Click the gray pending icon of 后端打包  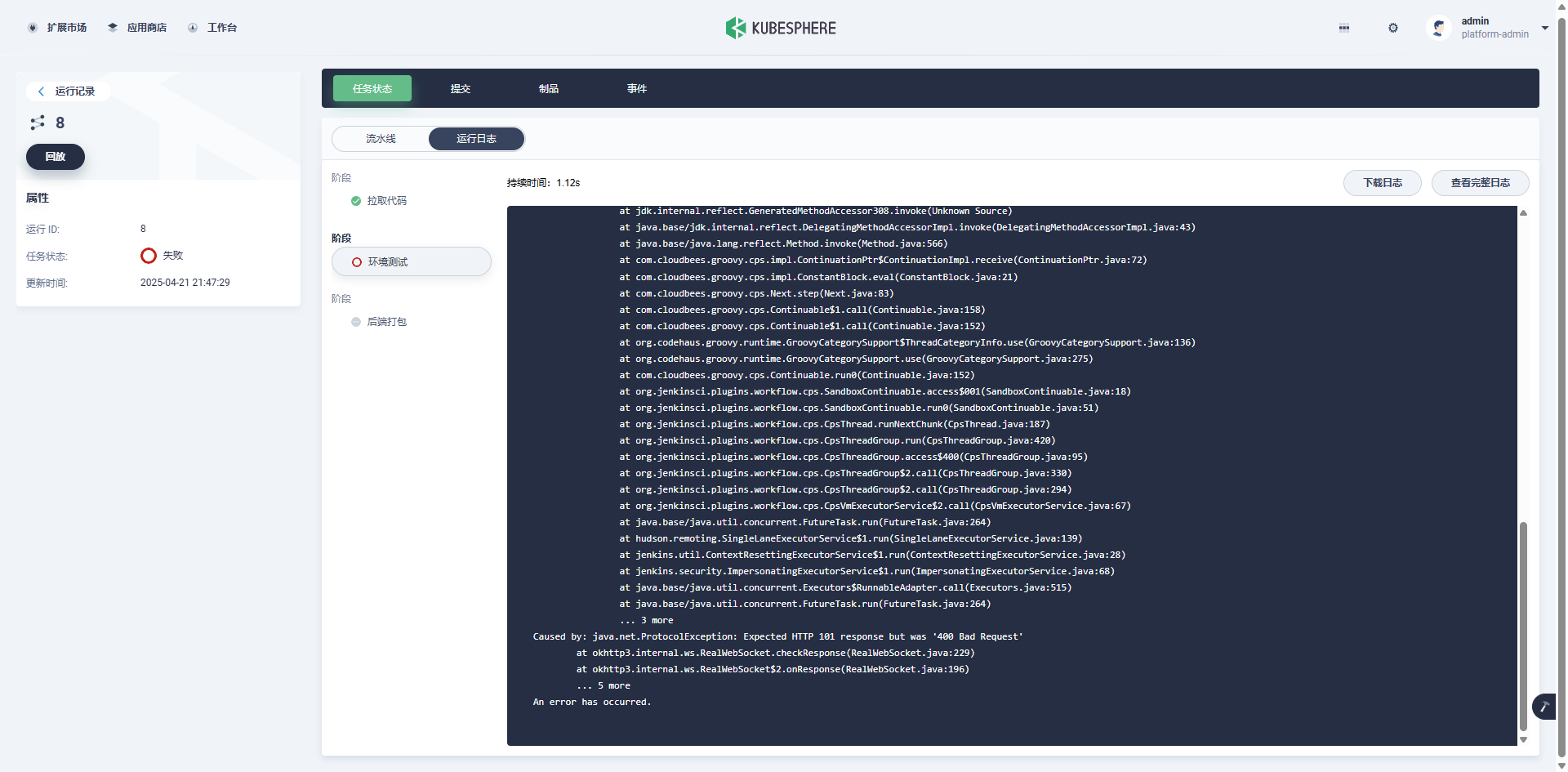tap(356, 322)
